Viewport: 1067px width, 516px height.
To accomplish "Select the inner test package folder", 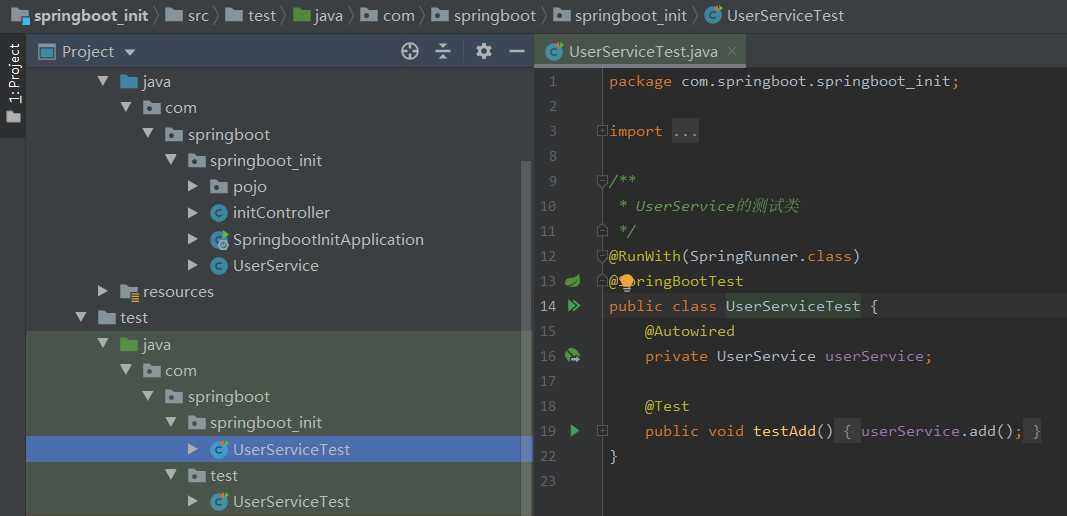I will 224,476.
